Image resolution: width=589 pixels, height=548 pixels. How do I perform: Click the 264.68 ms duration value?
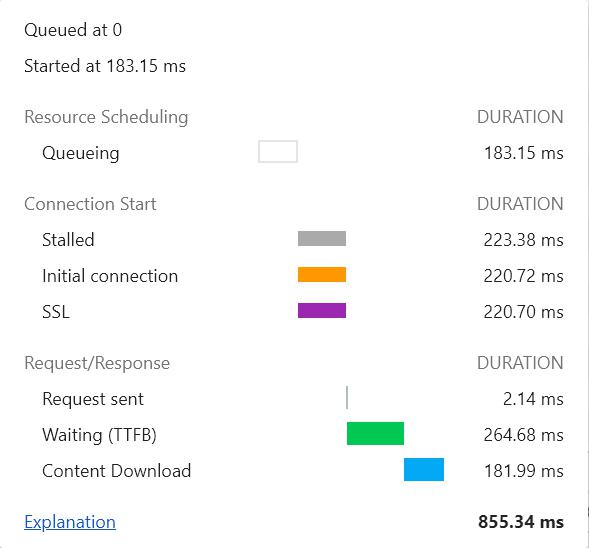tap(524, 435)
